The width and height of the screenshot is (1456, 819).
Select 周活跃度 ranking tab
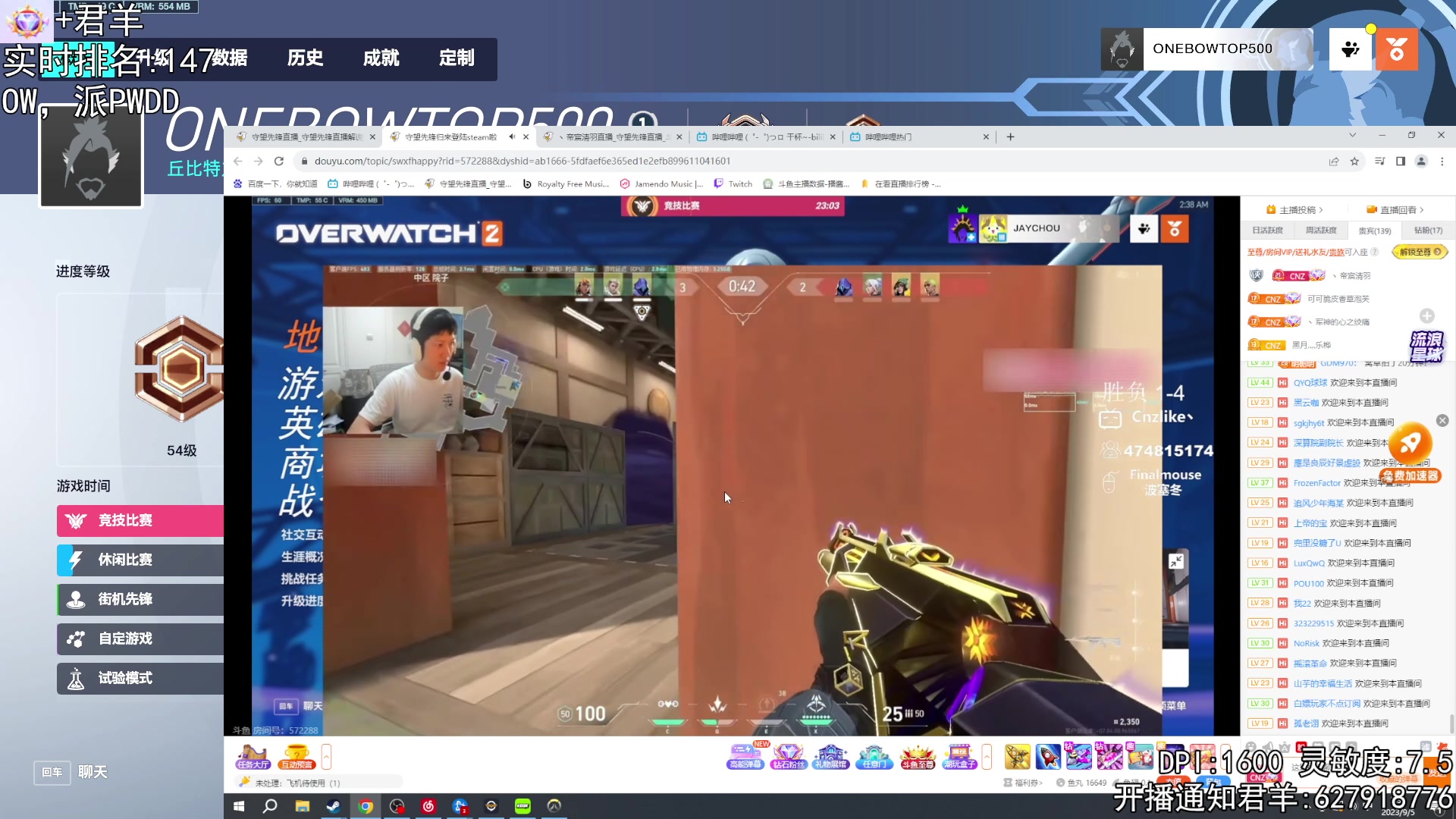click(x=1321, y=231)
